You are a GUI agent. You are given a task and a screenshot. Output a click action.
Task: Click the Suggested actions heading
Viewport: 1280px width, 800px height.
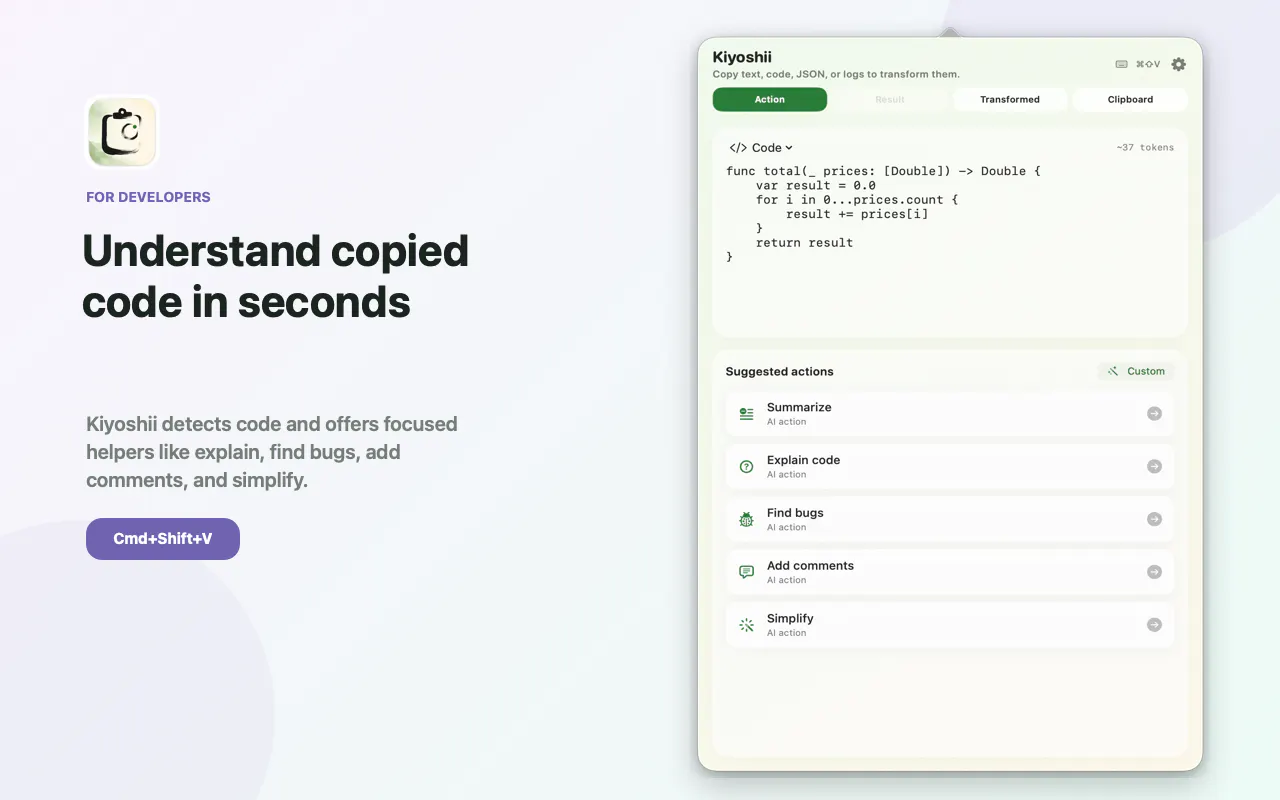click(x=780, y=372)
